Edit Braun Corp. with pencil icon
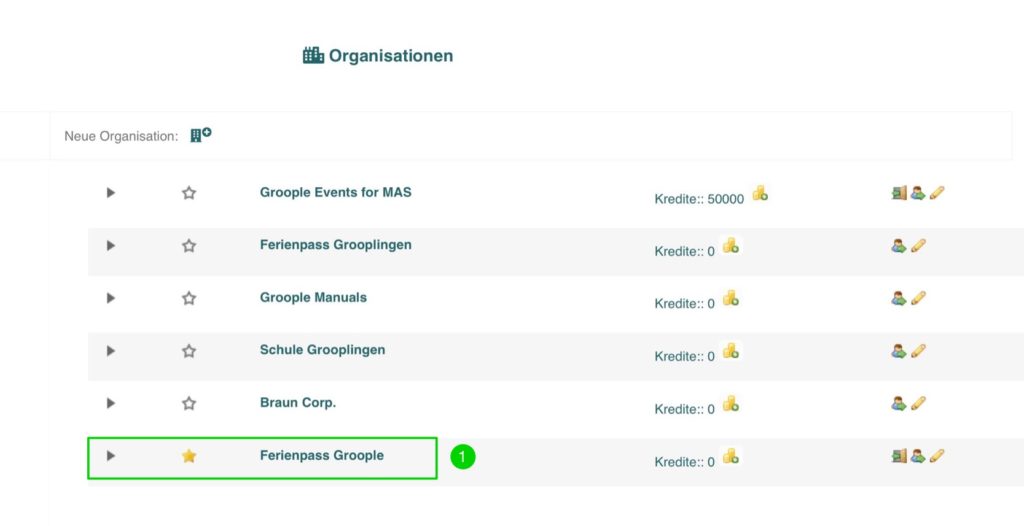 pos(919,403)
